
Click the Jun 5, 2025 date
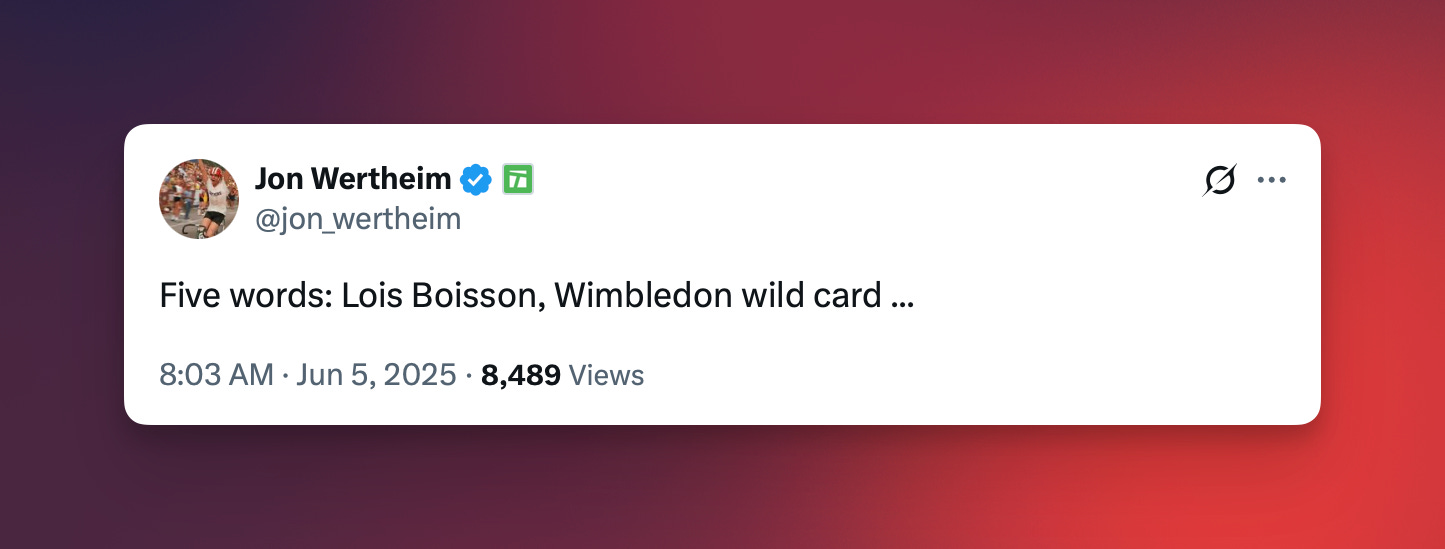[x=377, y=375]
